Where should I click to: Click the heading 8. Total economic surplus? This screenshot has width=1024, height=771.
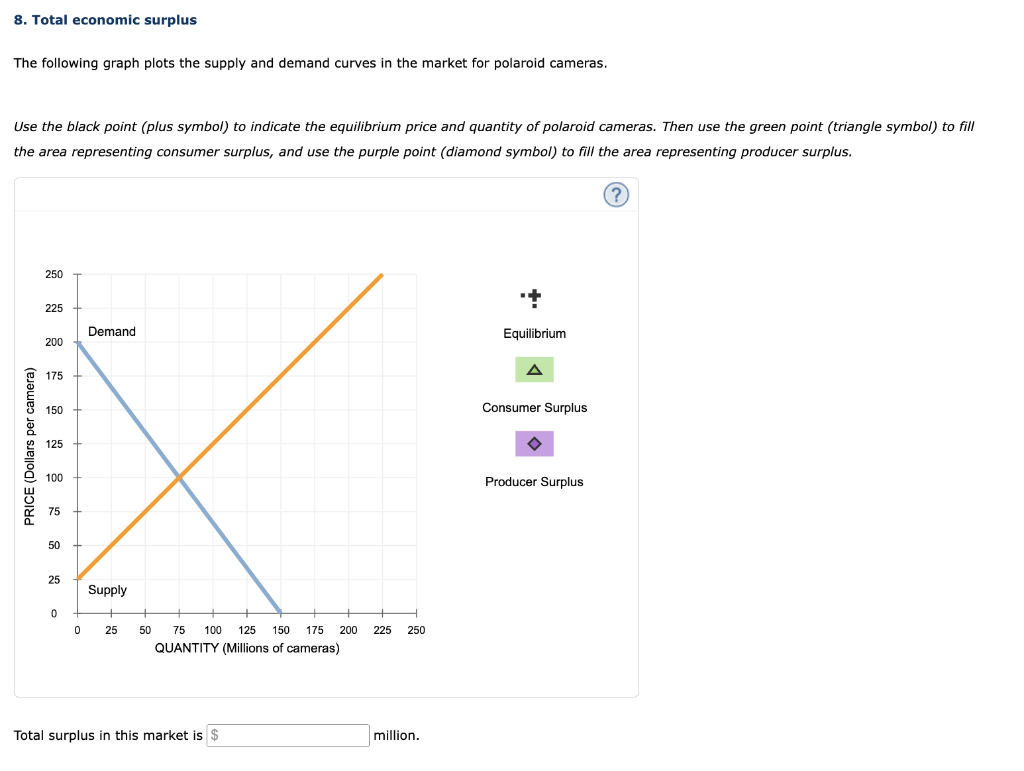coord(106,19)
